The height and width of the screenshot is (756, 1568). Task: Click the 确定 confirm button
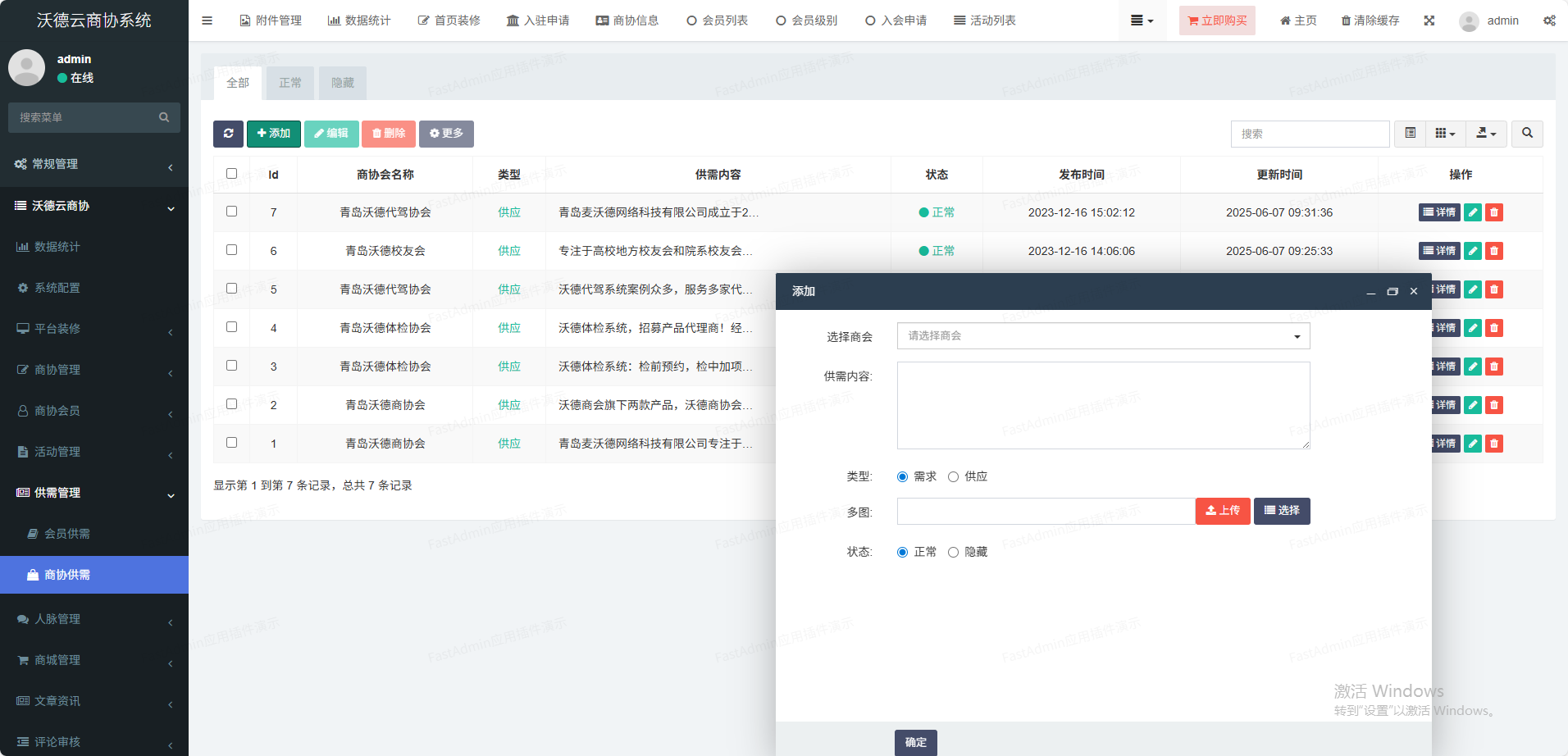pos(915,742)
